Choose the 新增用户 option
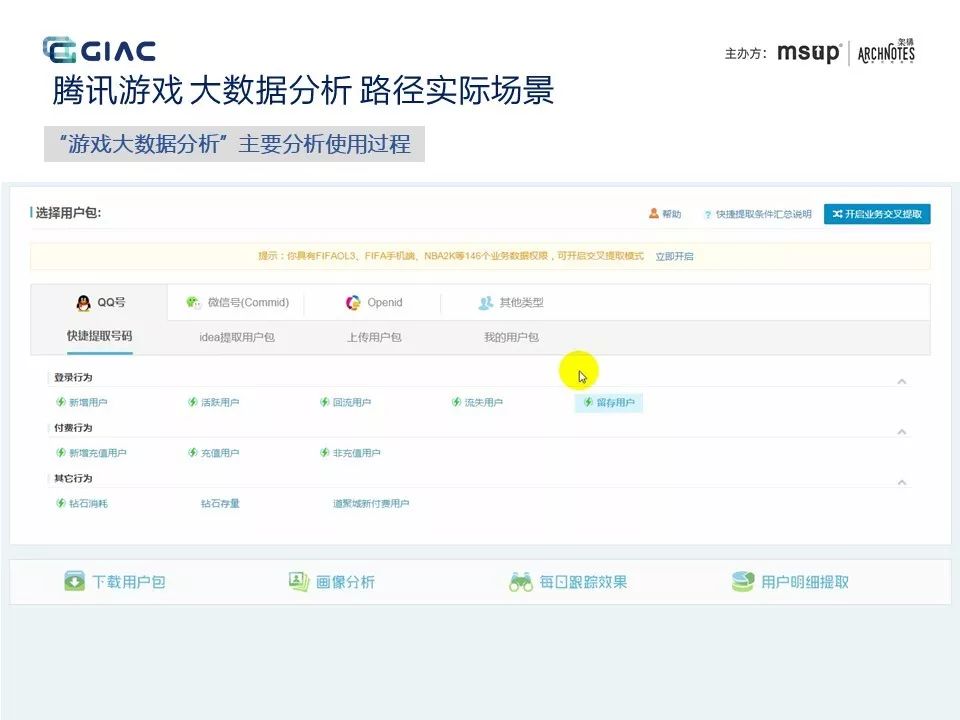The image size is (960, 720). click(82, 402)
